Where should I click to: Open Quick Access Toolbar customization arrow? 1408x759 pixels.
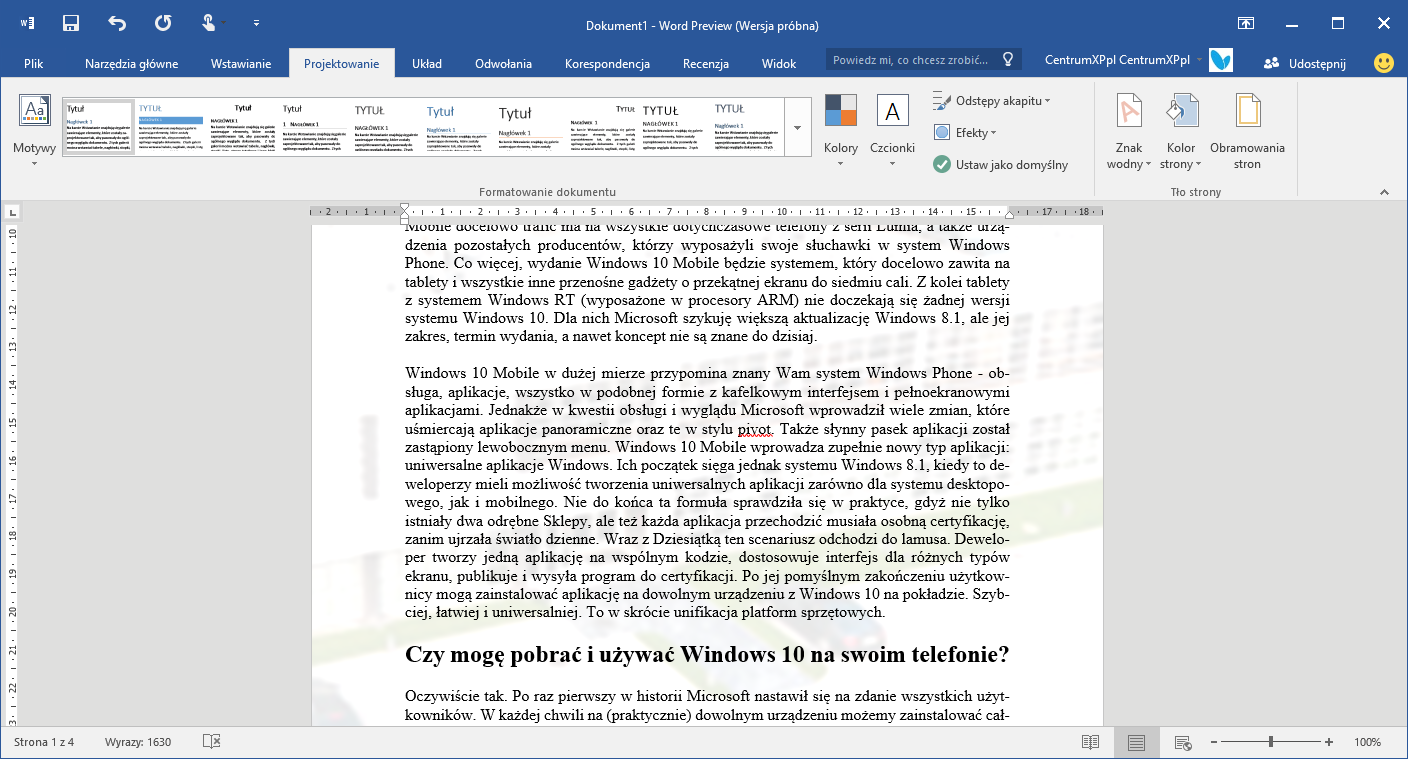point(257,22)
